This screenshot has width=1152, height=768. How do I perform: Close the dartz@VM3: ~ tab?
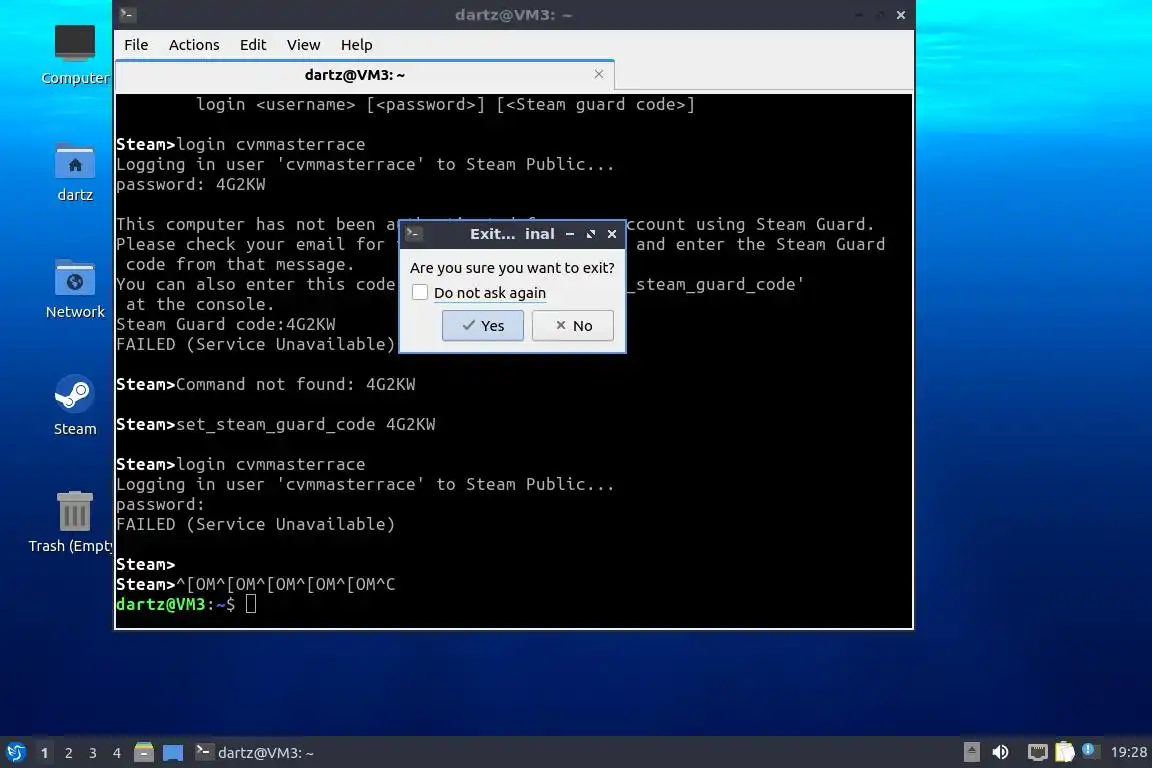point(599,74)
